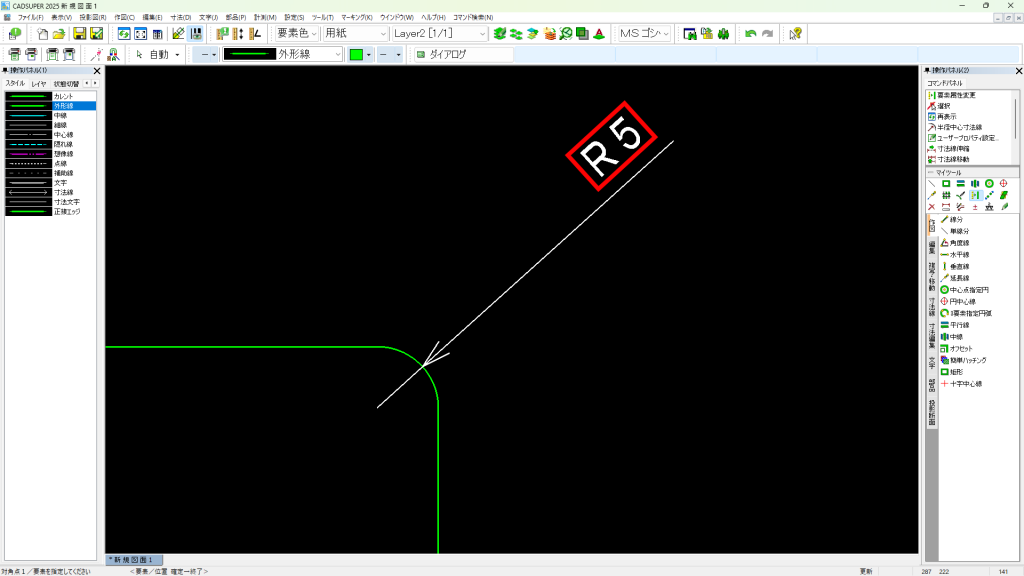Click the undo arrow icon
Viewport: 1024px width, 576px height.
(x=750, y=34)
